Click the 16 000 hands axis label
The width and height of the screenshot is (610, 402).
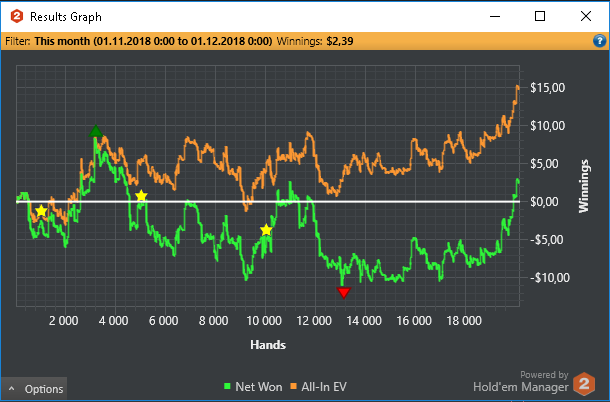pos(414,321)
